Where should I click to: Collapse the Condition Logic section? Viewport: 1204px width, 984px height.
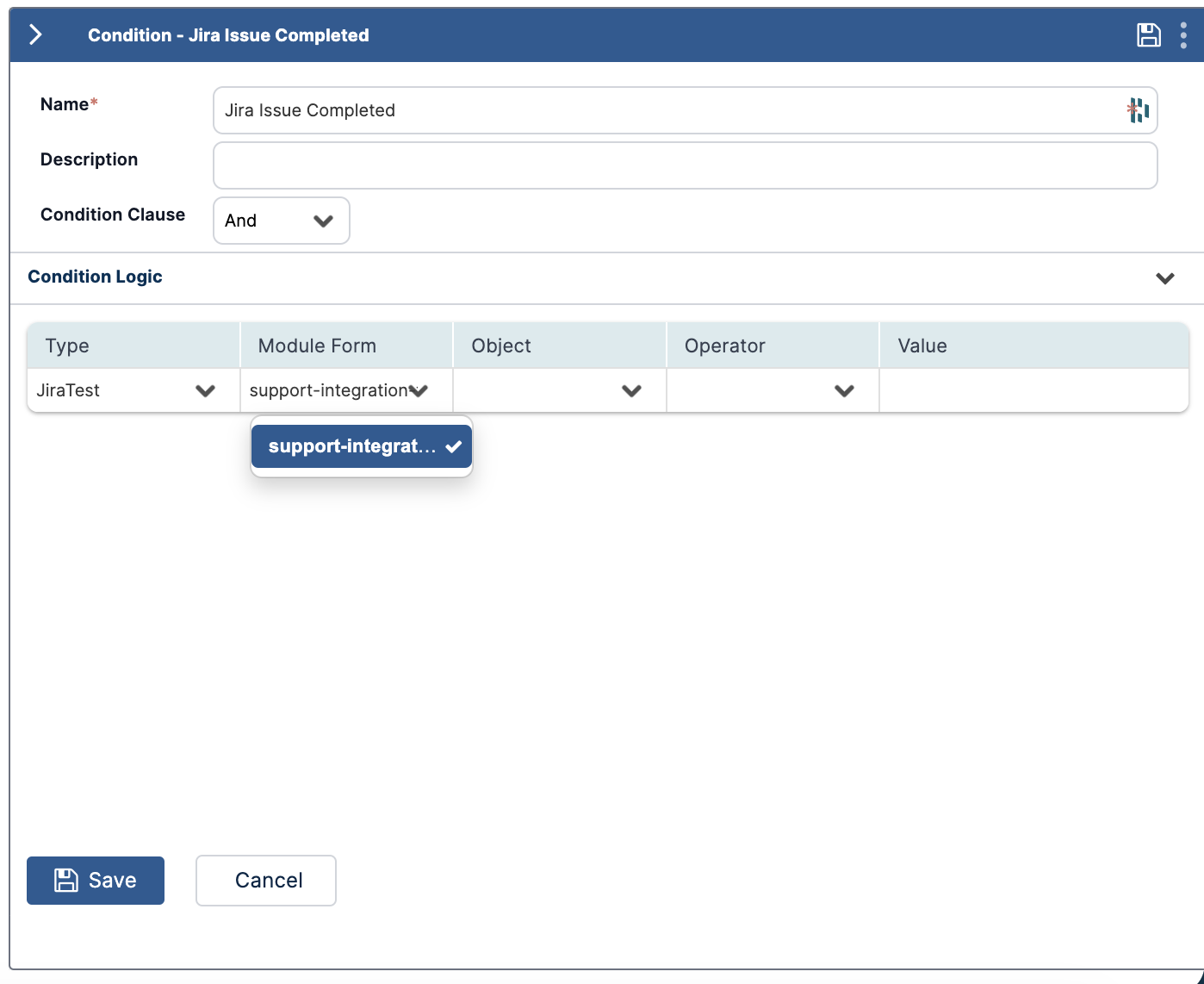point(1164,278)
